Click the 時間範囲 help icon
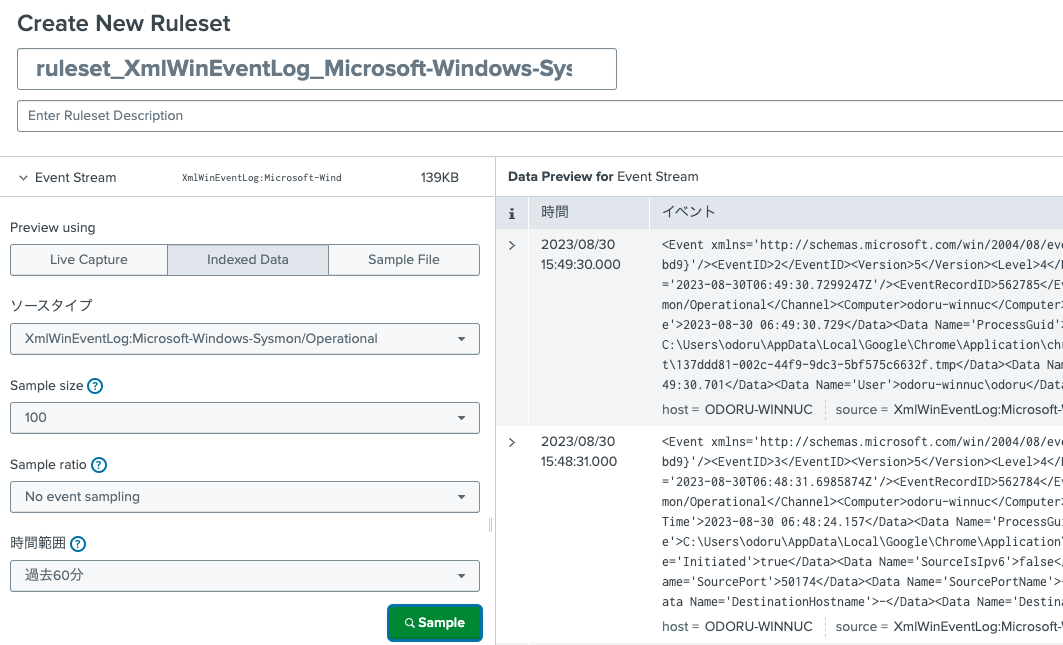Screen dimensions: 1063x645 point(78,544)
